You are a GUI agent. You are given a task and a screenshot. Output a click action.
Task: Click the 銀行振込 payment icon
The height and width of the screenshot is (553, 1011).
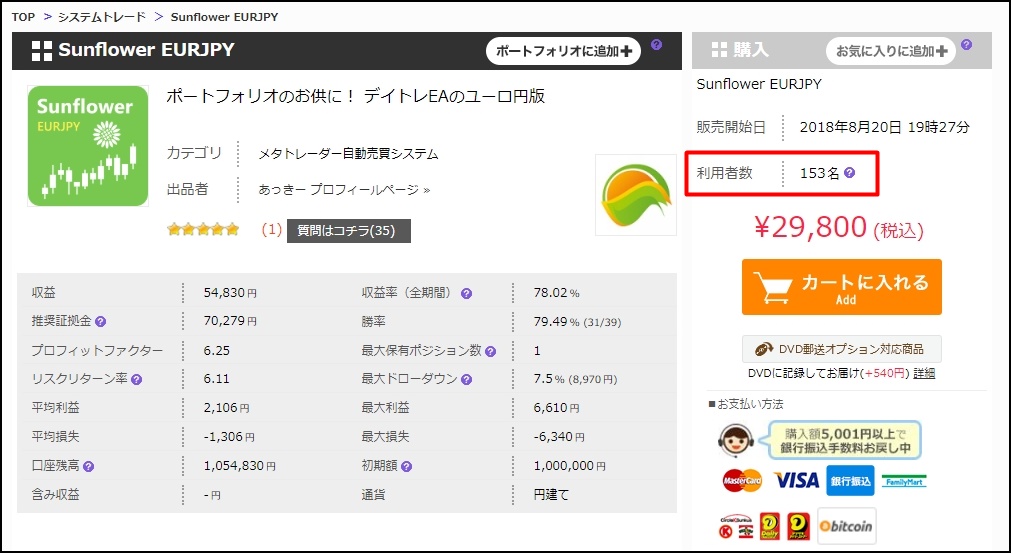[x=850, y=481]
